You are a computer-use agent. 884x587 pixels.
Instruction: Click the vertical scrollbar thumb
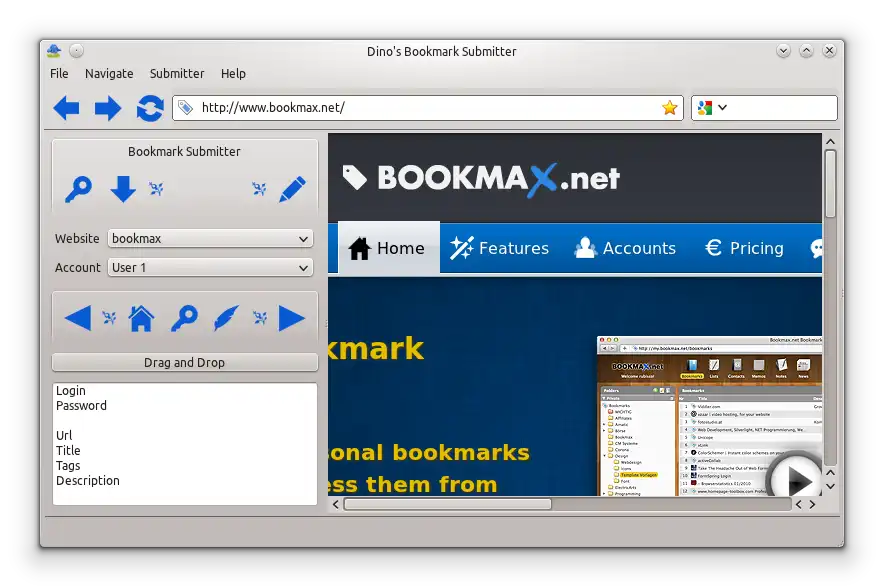[x=830, y=183]
